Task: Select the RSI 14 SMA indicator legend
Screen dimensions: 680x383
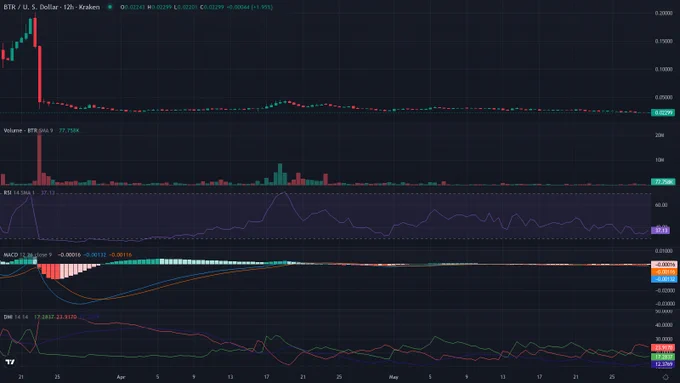Action: [19, 192]
